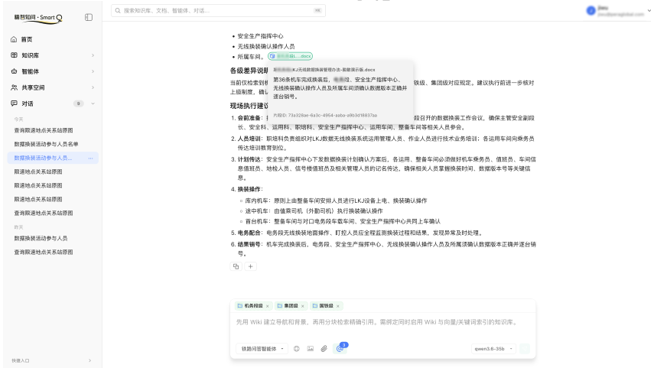Focus the chat message input area
Viewport: 651px width, 372px height.
tap(382, 322)
